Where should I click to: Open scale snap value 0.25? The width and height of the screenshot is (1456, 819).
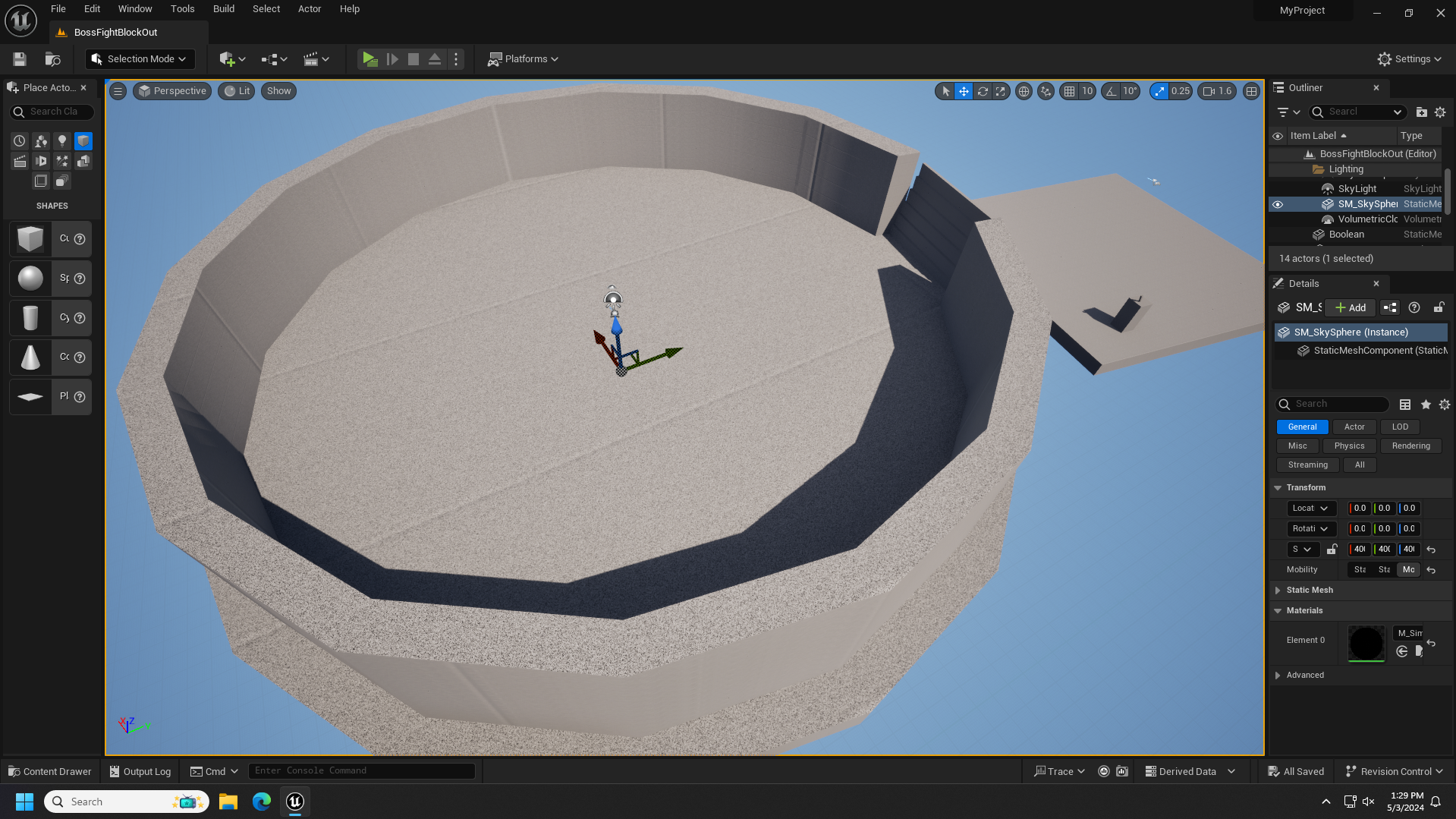(1181, 91)
